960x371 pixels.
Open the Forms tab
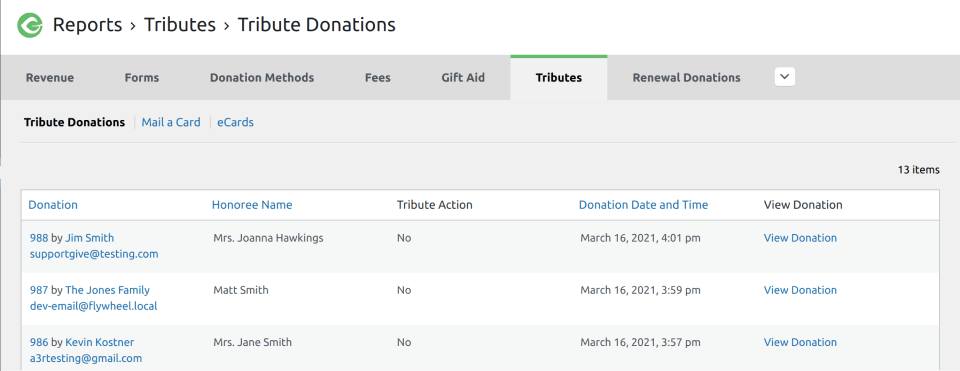point(141,78)
